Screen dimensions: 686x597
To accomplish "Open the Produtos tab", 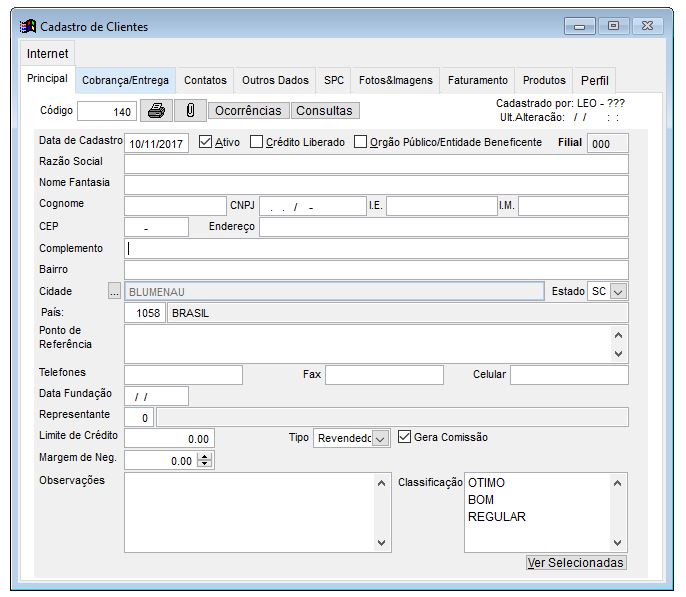I will click(544, 80).
